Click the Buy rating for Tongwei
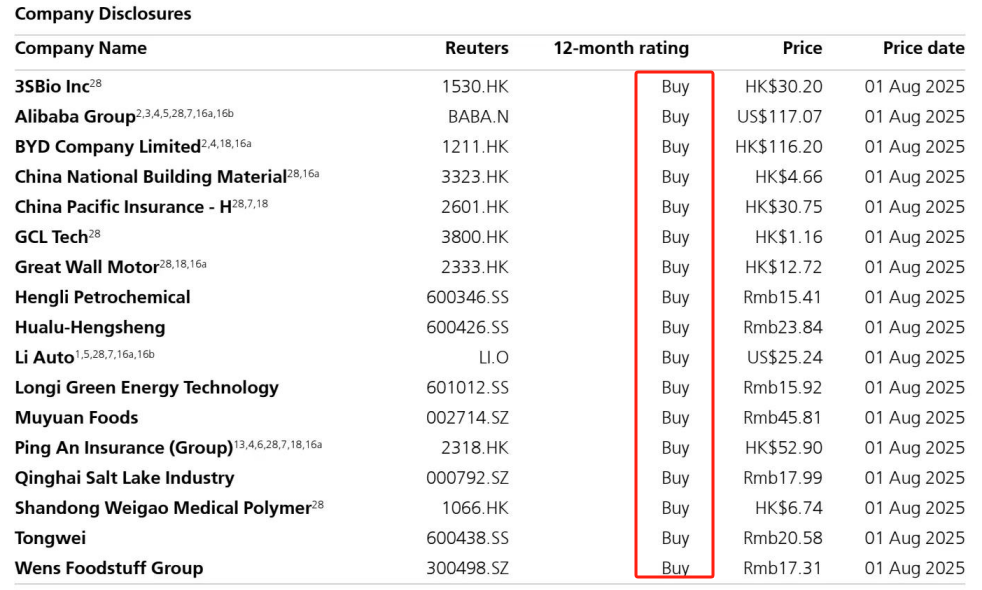982x590 pixels. [x=675, y=538]
